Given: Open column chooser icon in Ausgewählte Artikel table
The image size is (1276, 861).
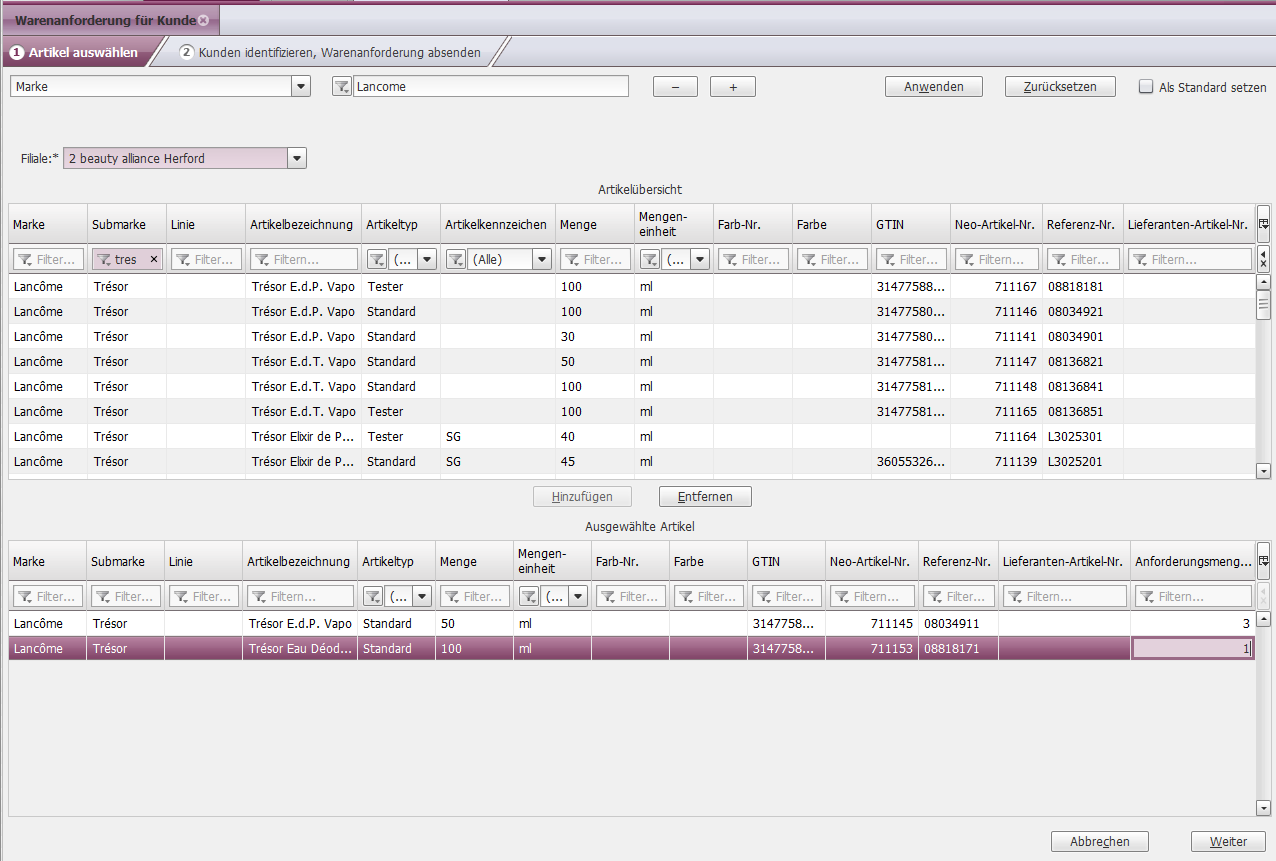Looking at the screenshot, I should pos(1264,561).
